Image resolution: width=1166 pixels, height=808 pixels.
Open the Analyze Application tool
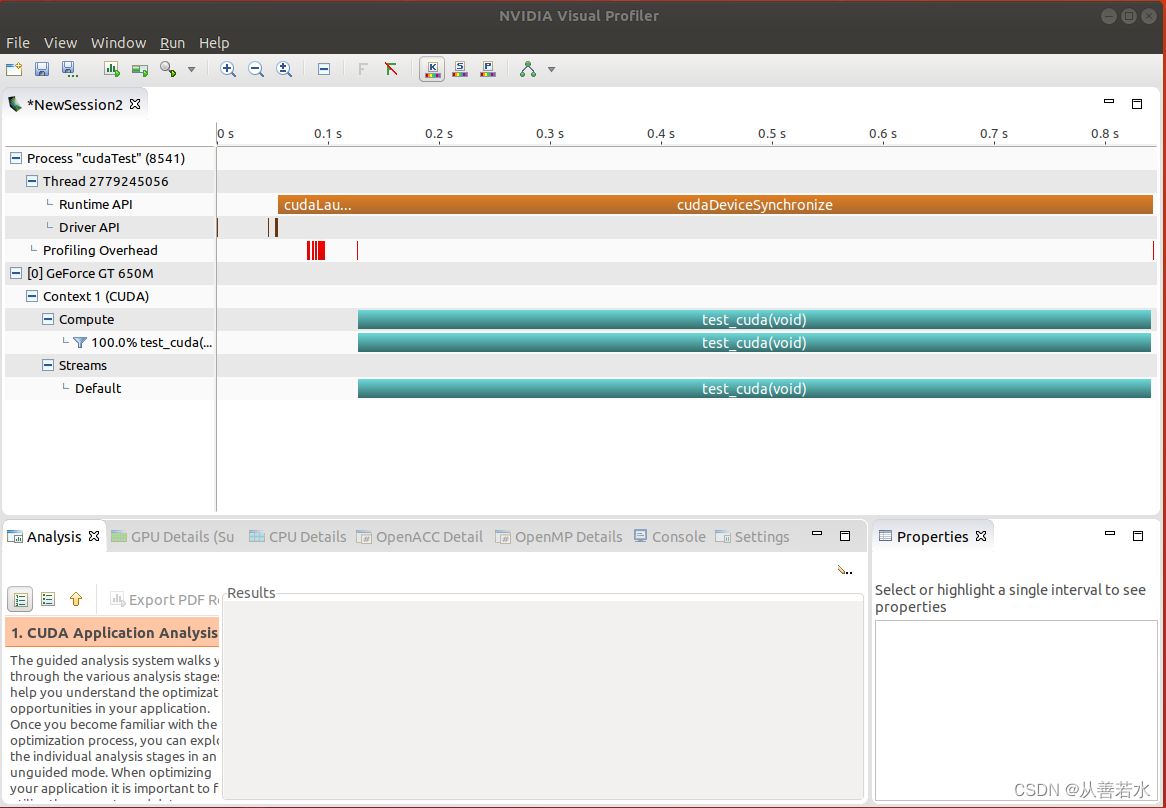[x=111, y=69]
